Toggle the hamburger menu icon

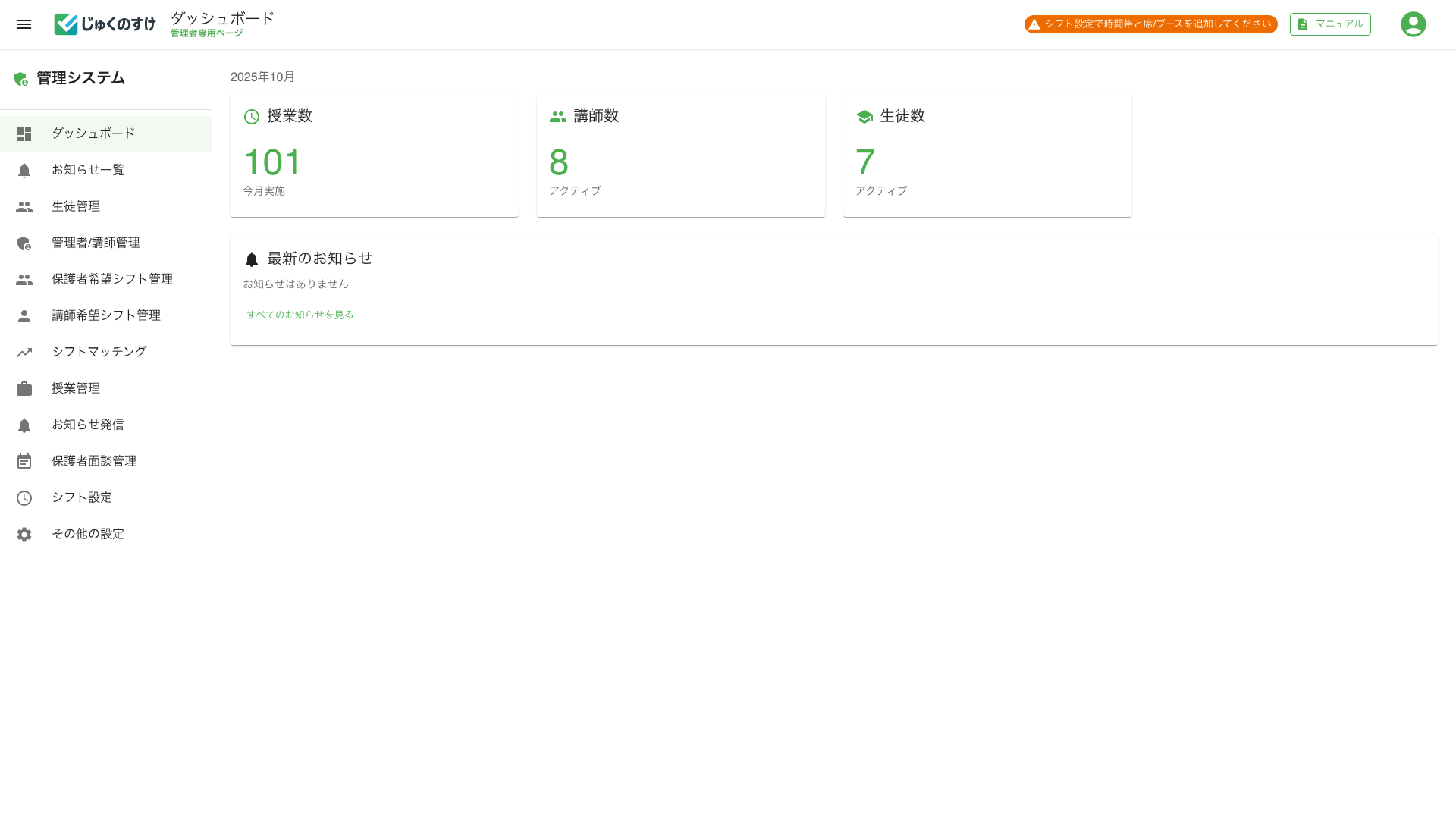(x=24, y=24)
